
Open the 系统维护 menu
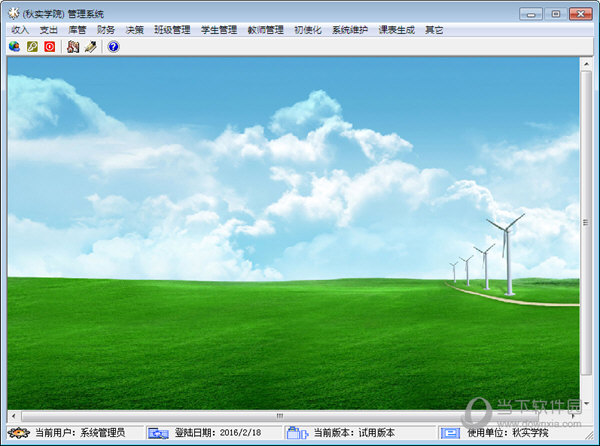point(350,30)
